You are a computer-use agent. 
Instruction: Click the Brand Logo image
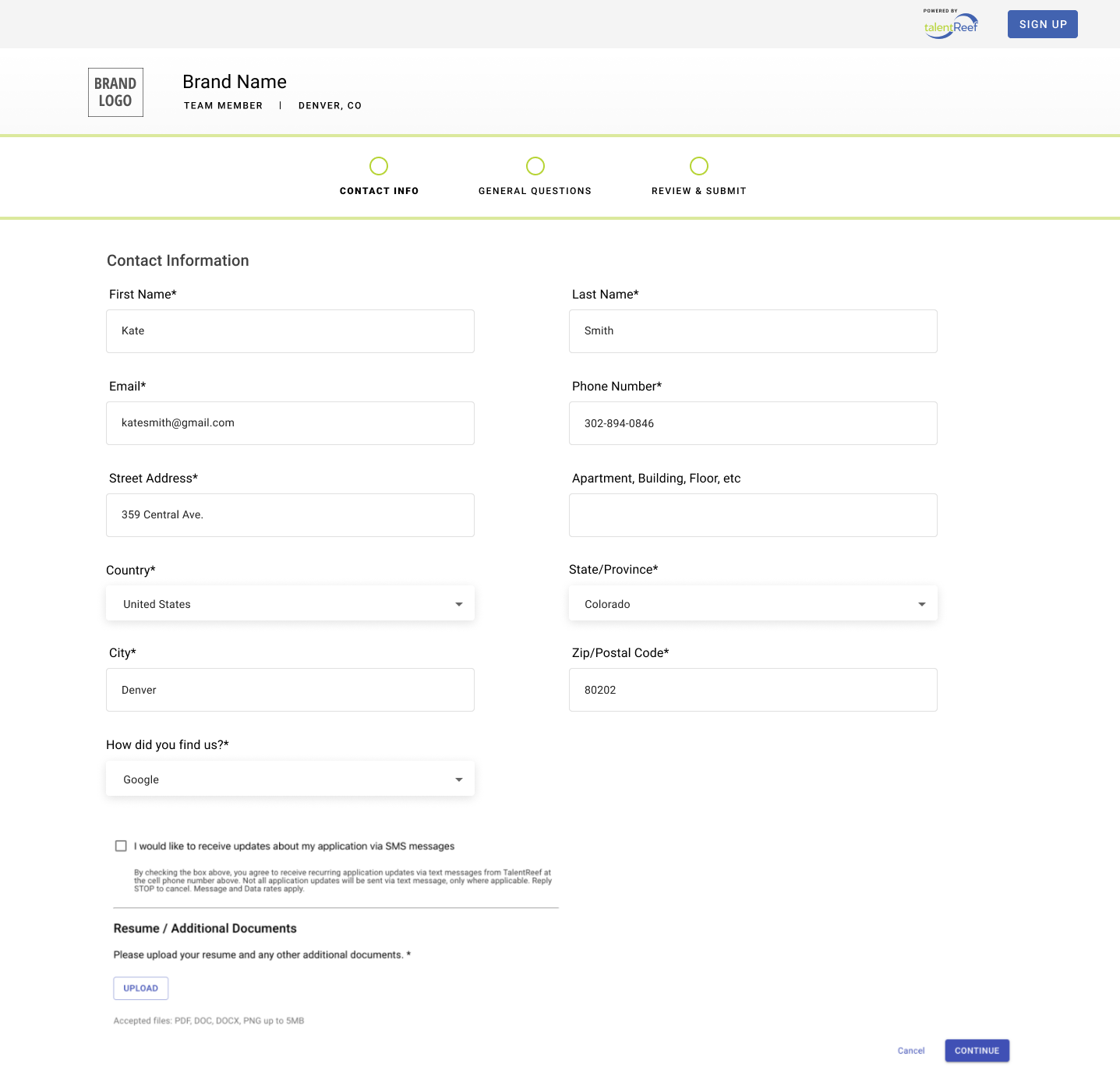[115, 92]
